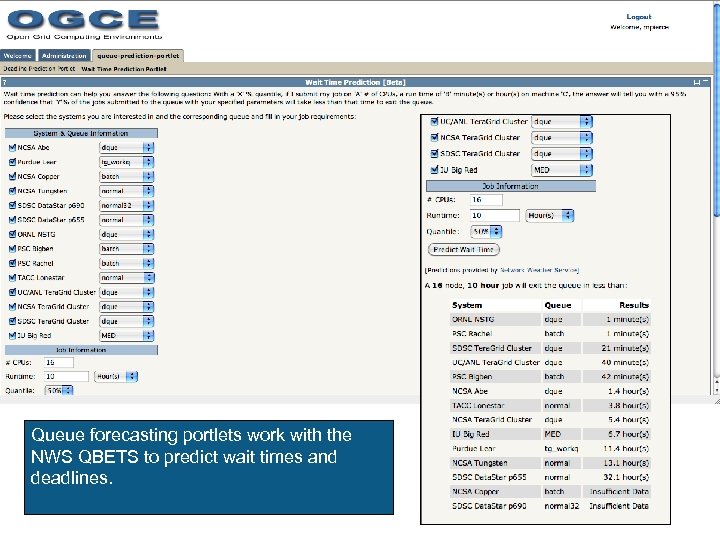Open the Network Weather Service link
This screenshot has width=720, height=540.
[x=539, y=270]
